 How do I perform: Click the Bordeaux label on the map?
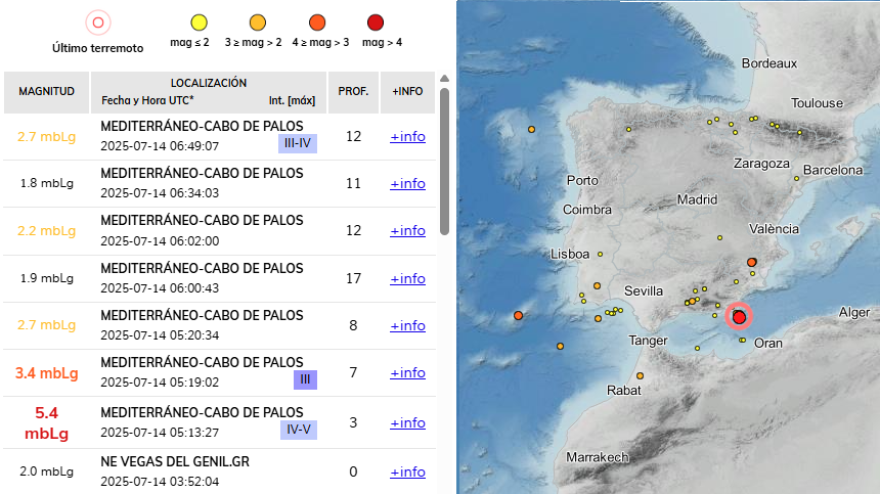coord(769,63)
